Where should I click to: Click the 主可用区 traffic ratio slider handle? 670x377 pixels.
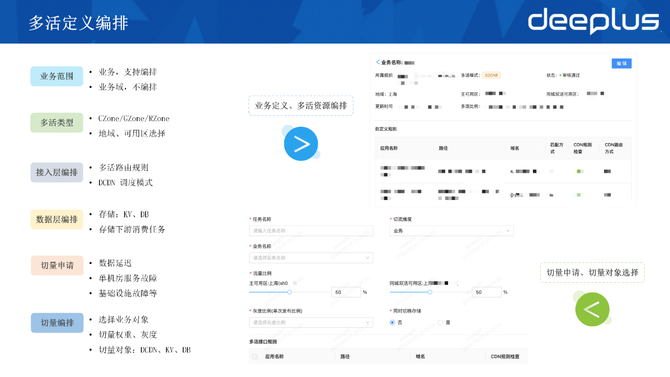pos(289,292)
